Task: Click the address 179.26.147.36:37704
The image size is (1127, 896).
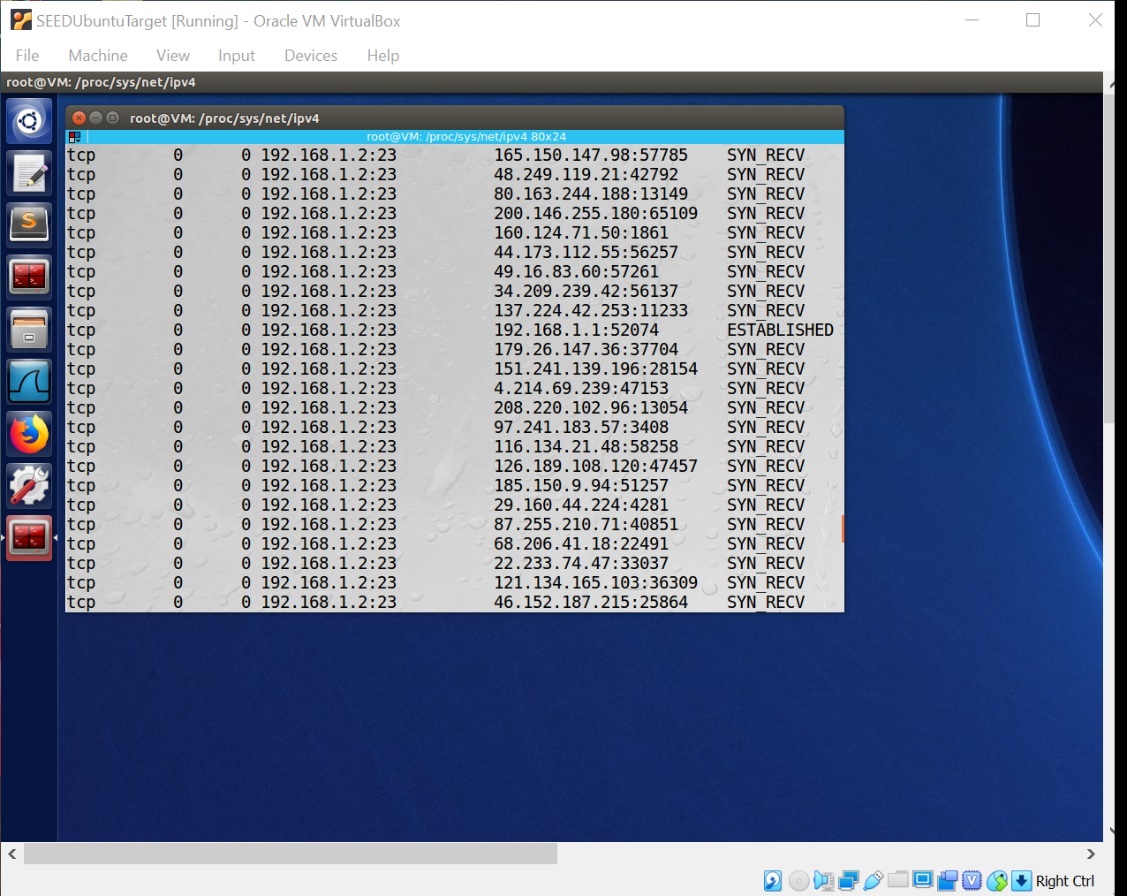Action: tap(586, 349)
